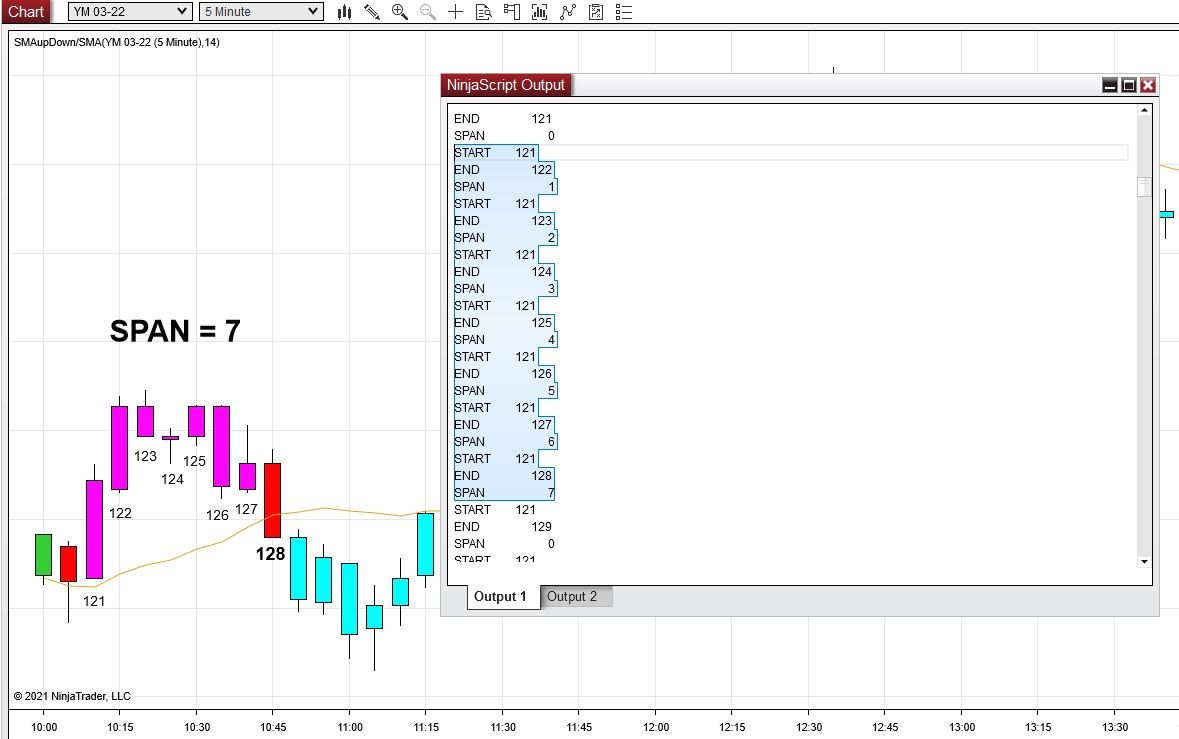
Task: Select the drawing tools pencil icon
Action: [x=372, y=12]
